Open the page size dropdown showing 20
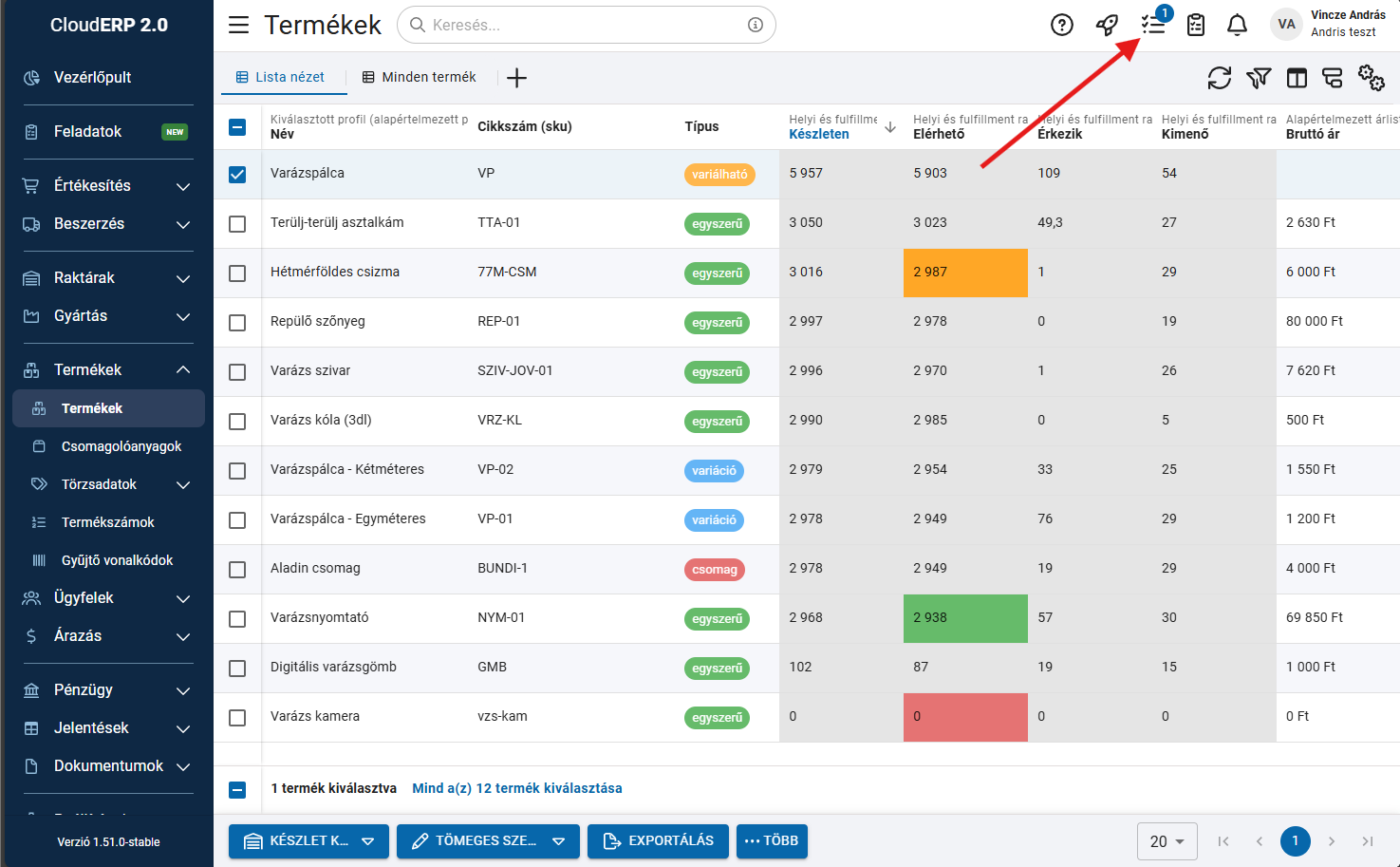The image size is (1400, 867). click(1167, 841)
